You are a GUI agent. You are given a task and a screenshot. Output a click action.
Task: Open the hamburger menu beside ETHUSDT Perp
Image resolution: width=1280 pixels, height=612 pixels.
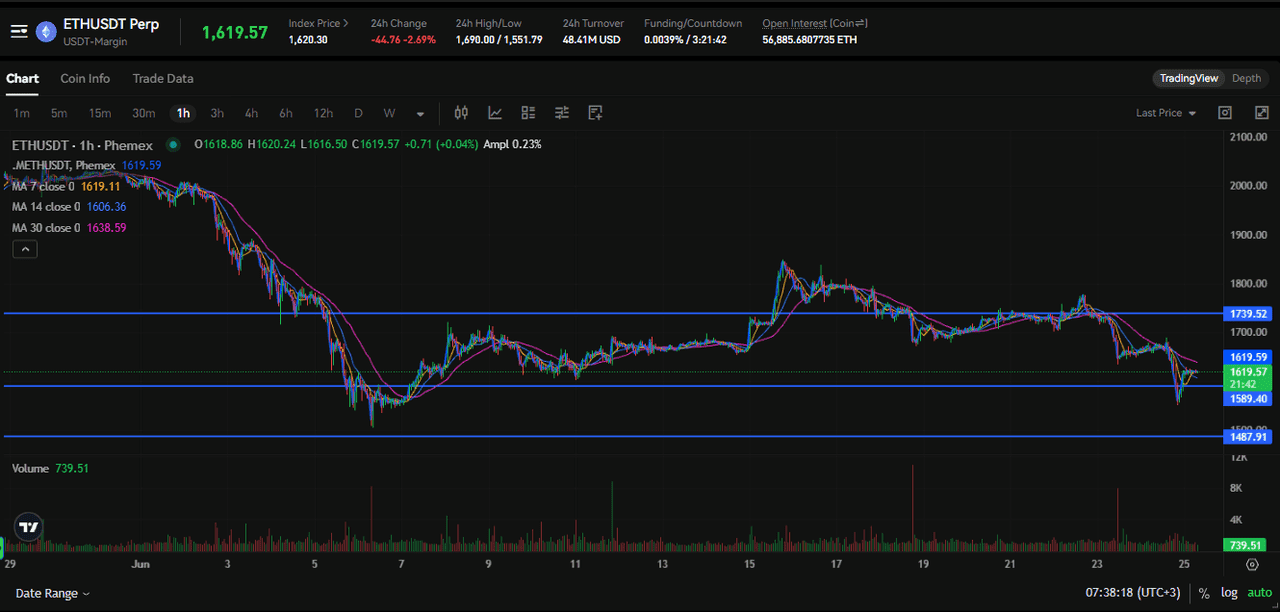click(19, 31)
